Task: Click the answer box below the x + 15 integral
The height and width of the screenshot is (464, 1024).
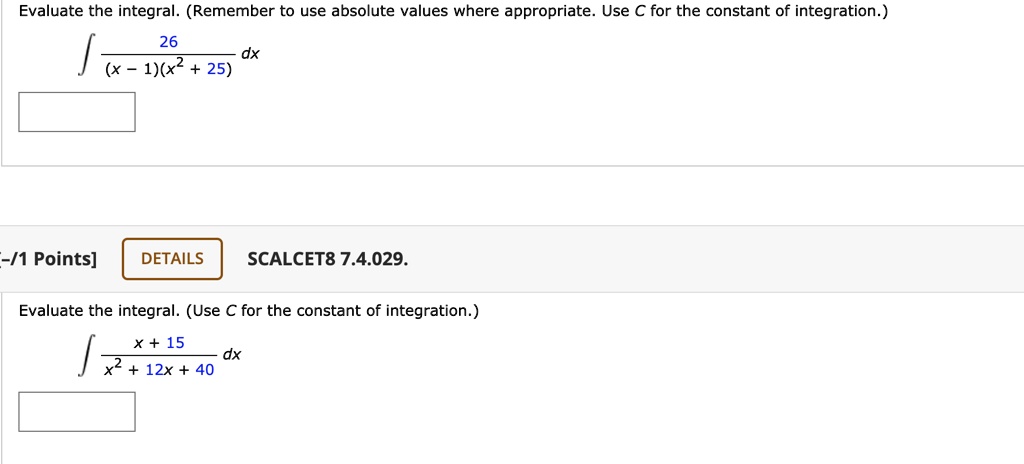Action: (x=77, y=411)
